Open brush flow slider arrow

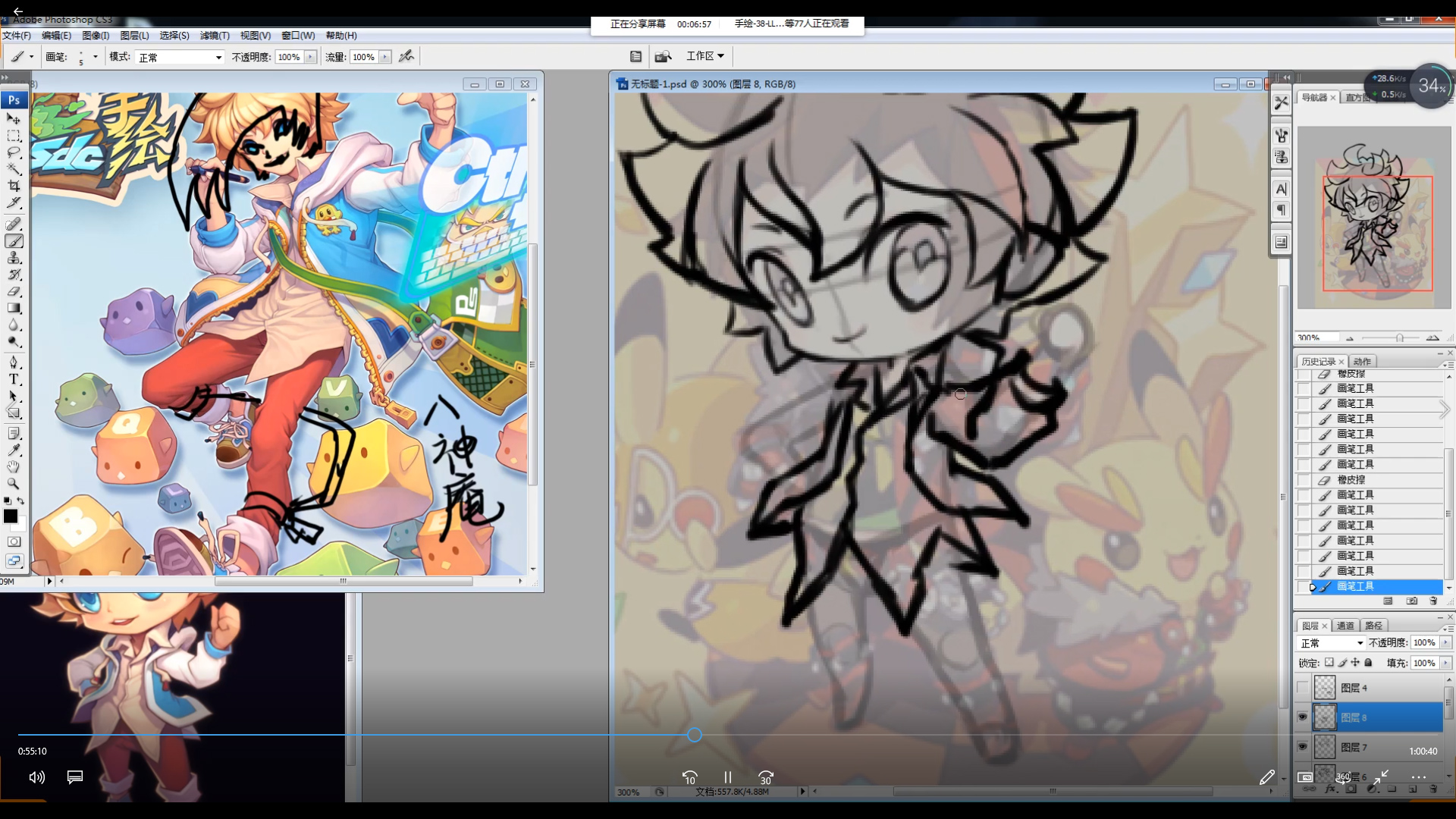point(385,57)
